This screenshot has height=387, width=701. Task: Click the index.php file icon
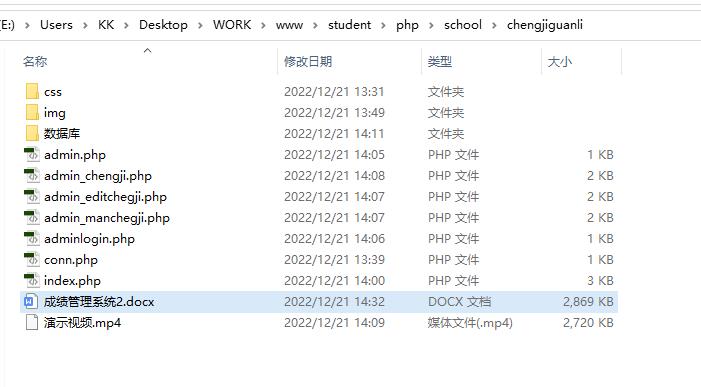click(x=32, y=281)
